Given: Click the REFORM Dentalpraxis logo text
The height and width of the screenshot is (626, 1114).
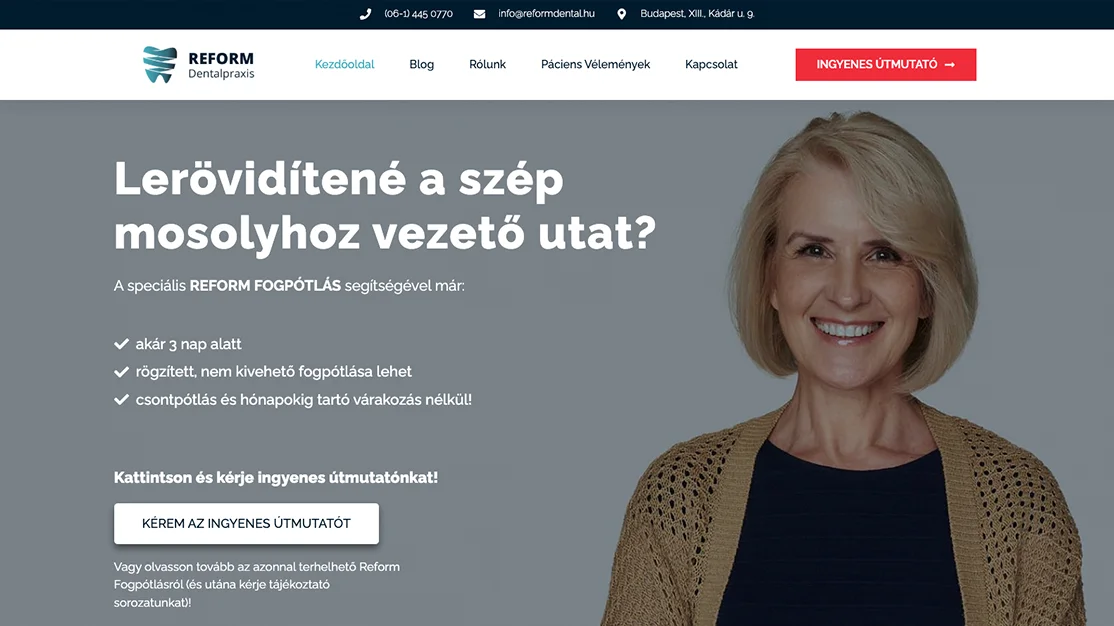Looking at the screenshot, I should [221, 65].
